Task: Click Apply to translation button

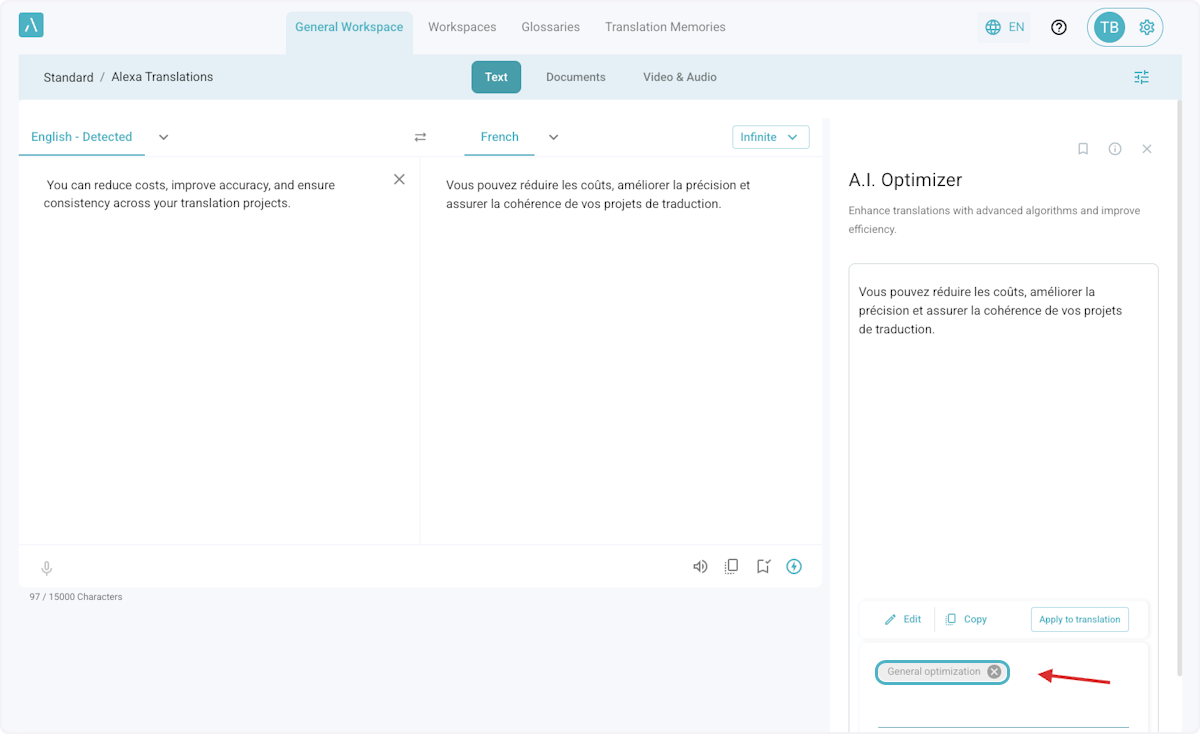Action: click(1079, 619)
